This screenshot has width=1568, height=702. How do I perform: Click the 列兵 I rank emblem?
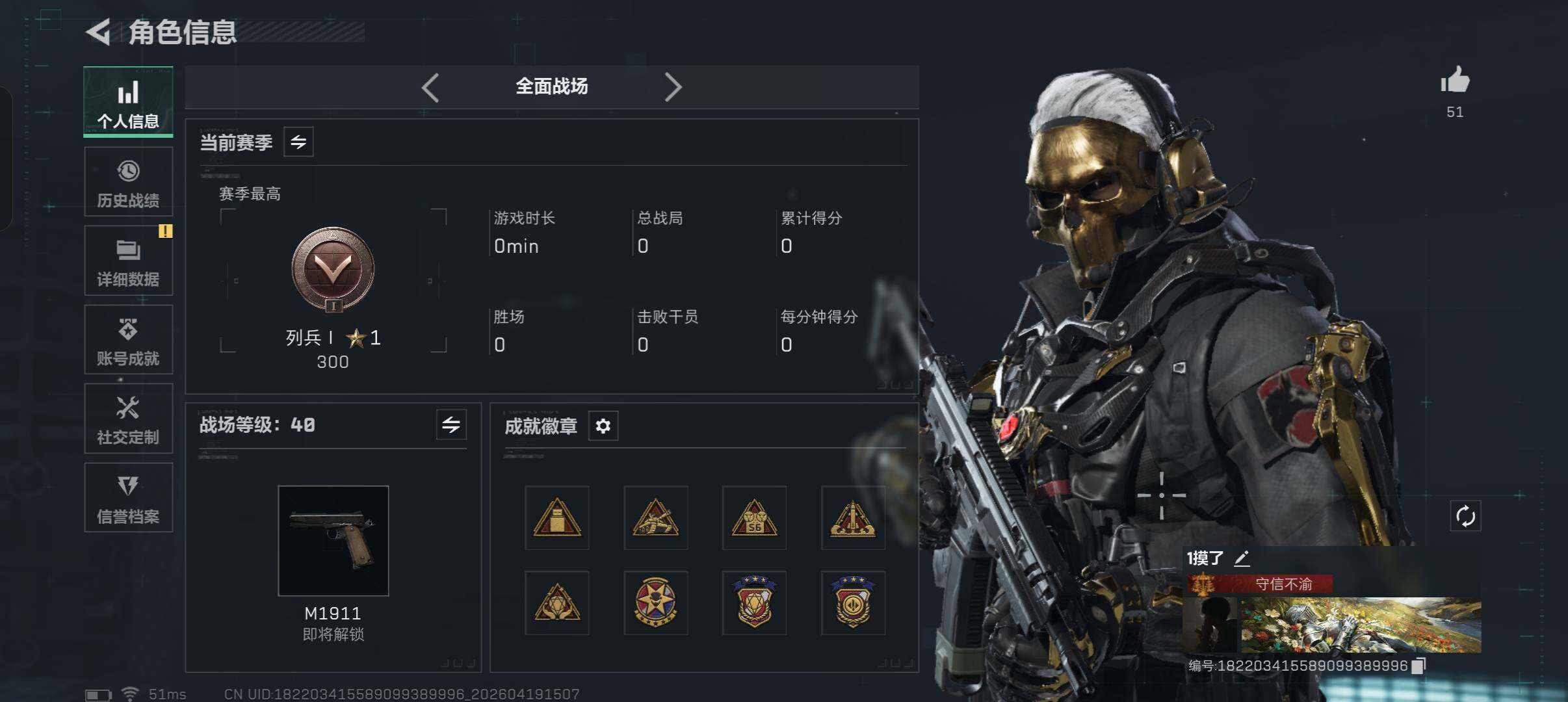click(333, 270)
